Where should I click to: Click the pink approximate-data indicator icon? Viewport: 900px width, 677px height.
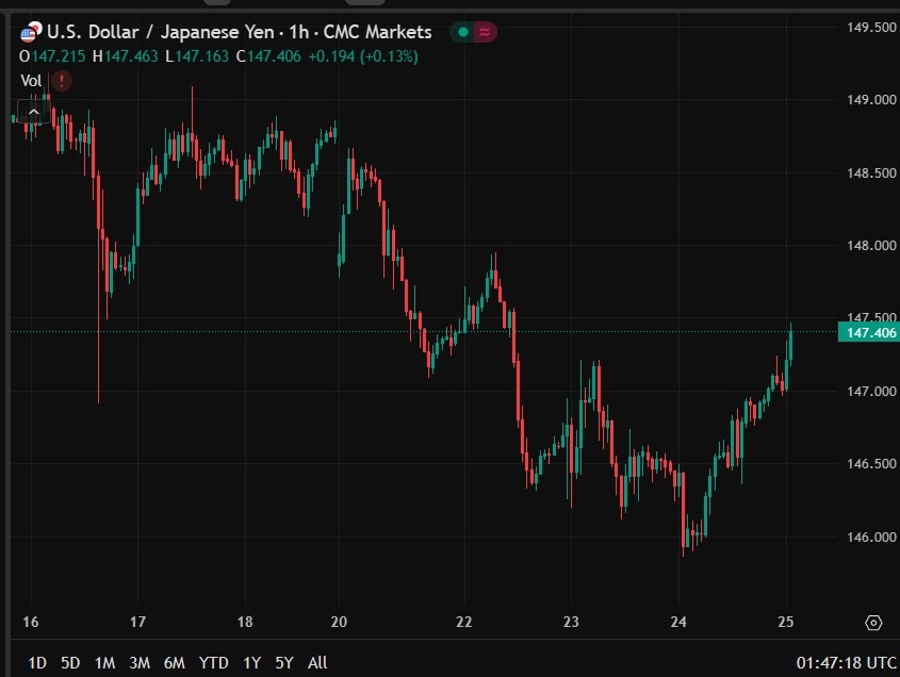point(485,32)
